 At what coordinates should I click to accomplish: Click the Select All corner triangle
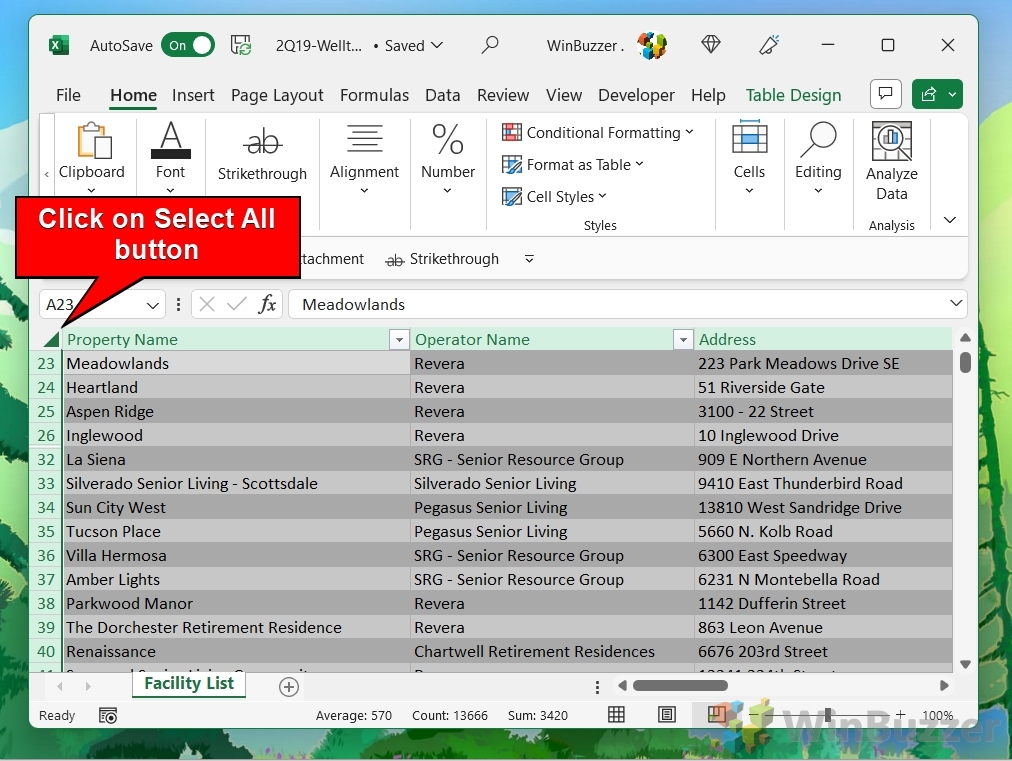(x=51, y=340)
